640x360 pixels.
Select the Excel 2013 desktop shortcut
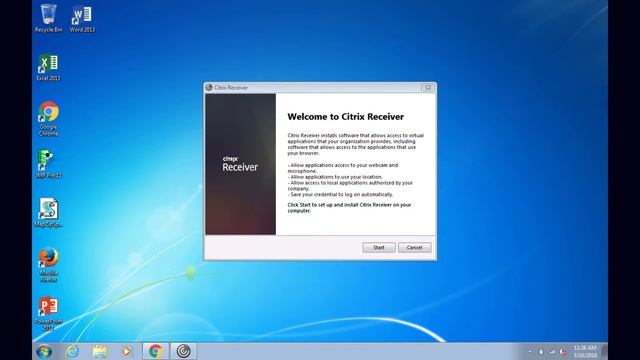(x=48, y=67)
